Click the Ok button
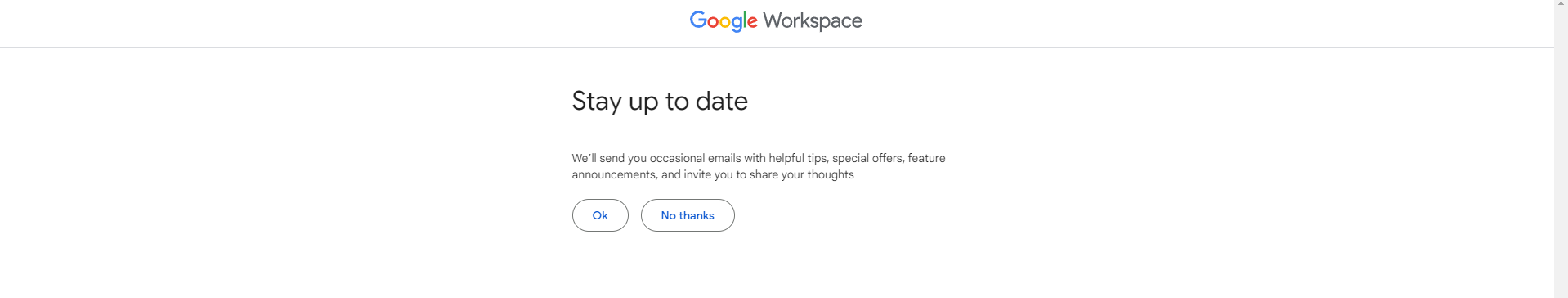This screenshot has height=298, width=1568. (600, 215)
